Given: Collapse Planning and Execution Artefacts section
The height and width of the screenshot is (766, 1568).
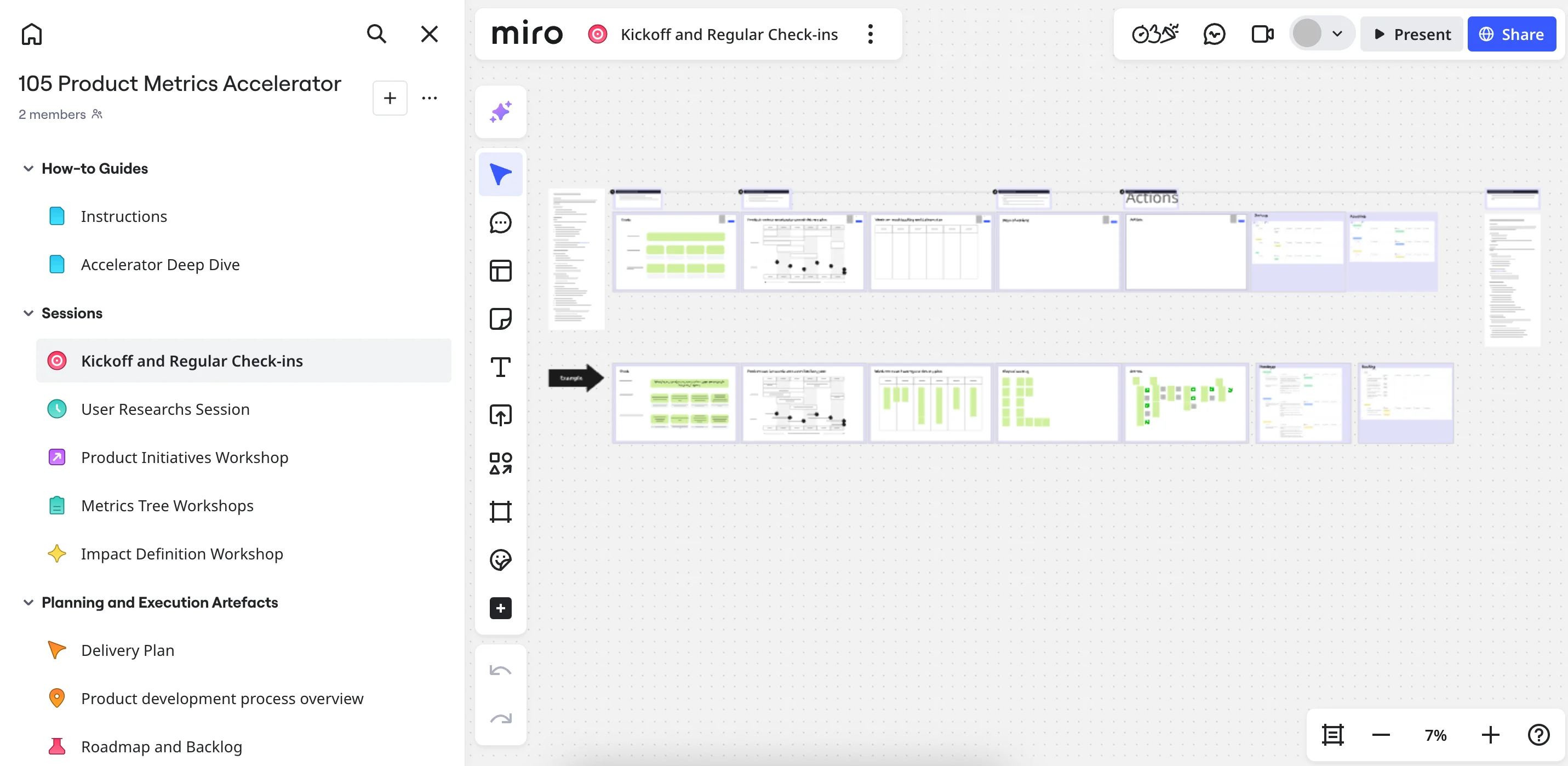Looking at the screenshot, I should [28, 602].
